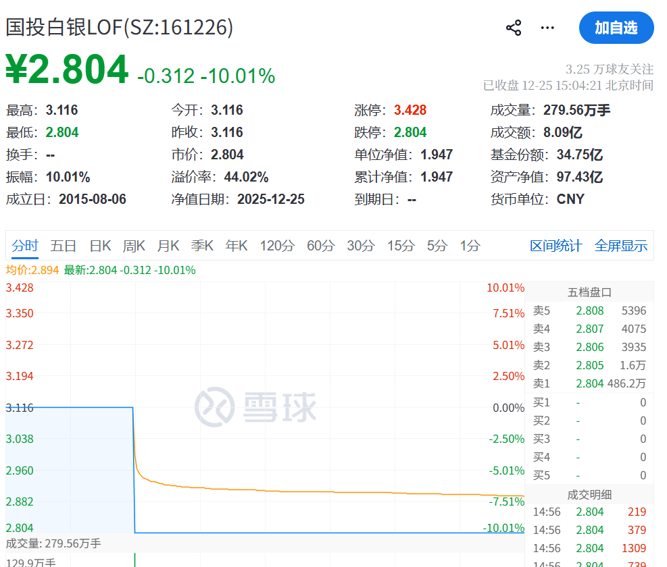Select the 分时 chart tab
The width and height of the screenshot is (667, 567).
click(x=25, y=245)
